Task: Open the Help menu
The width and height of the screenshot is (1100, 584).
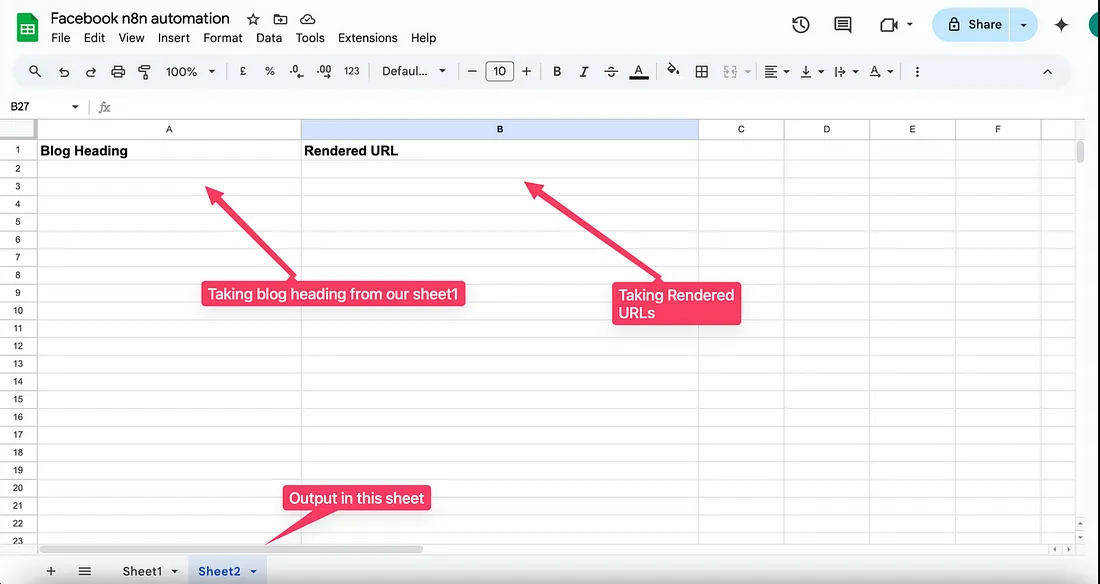Action: click(x=423, y=38)
